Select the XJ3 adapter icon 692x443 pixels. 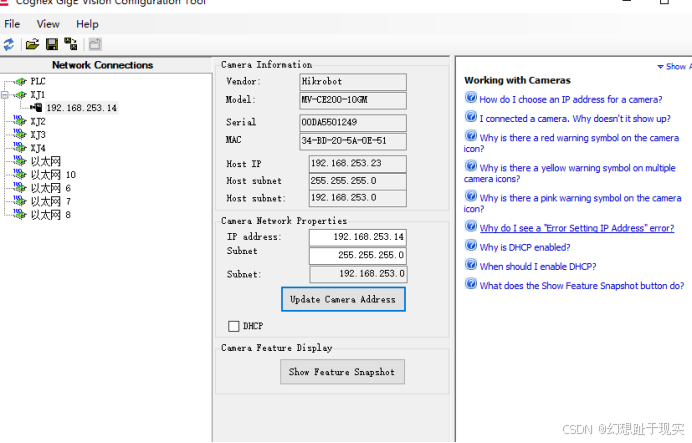(x=20, y=134)
